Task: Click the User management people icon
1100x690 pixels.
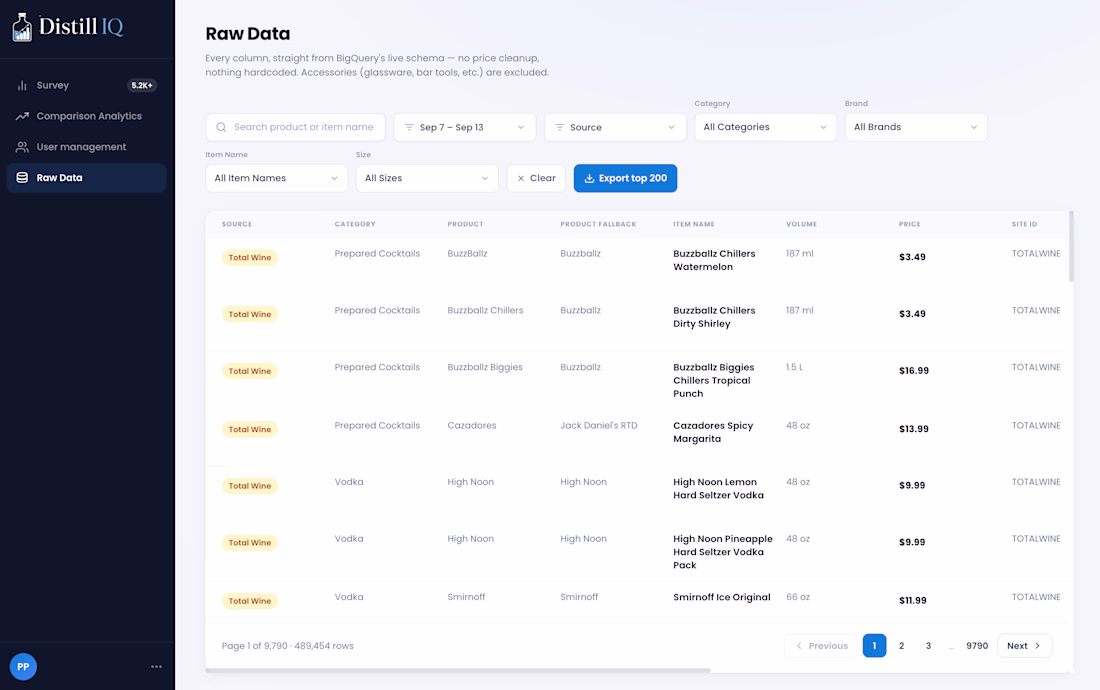Action: (22, 147)
